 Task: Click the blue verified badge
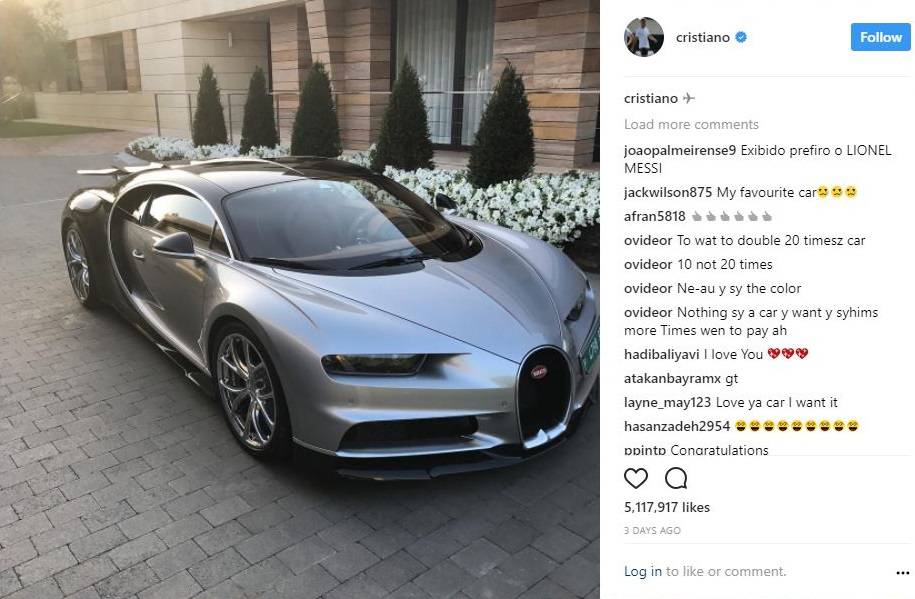pos(741,37)
